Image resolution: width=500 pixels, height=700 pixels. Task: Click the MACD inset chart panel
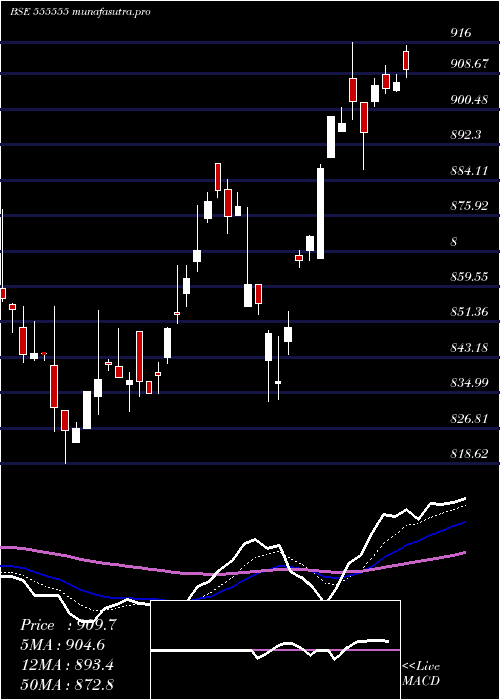275,650
